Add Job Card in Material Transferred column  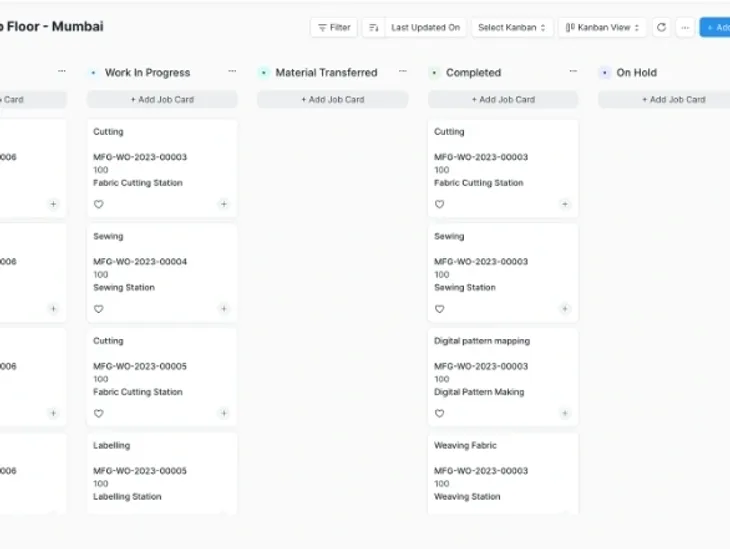click(333, 99)
